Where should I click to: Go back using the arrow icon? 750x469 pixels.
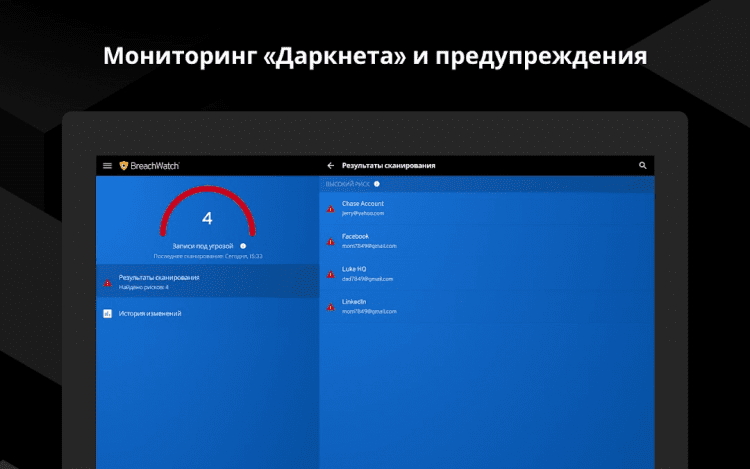[x=331, y=165]
